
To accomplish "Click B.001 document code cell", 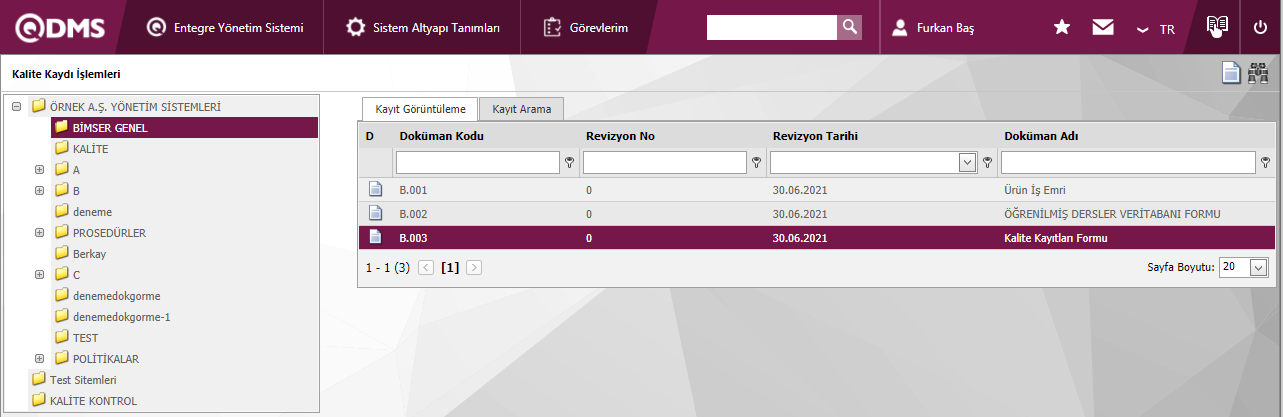I will coord(413,189).
